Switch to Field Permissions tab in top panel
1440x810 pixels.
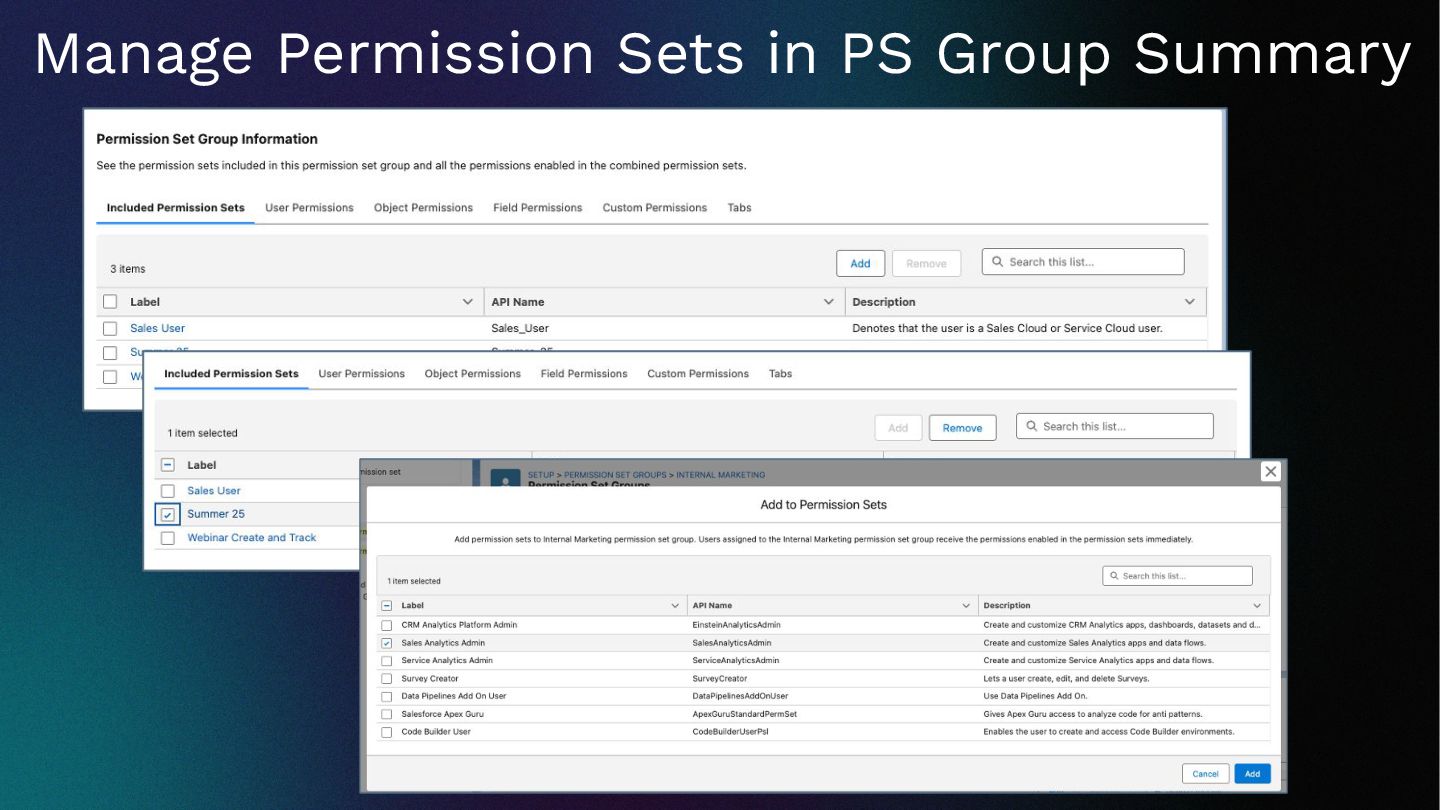537,208
